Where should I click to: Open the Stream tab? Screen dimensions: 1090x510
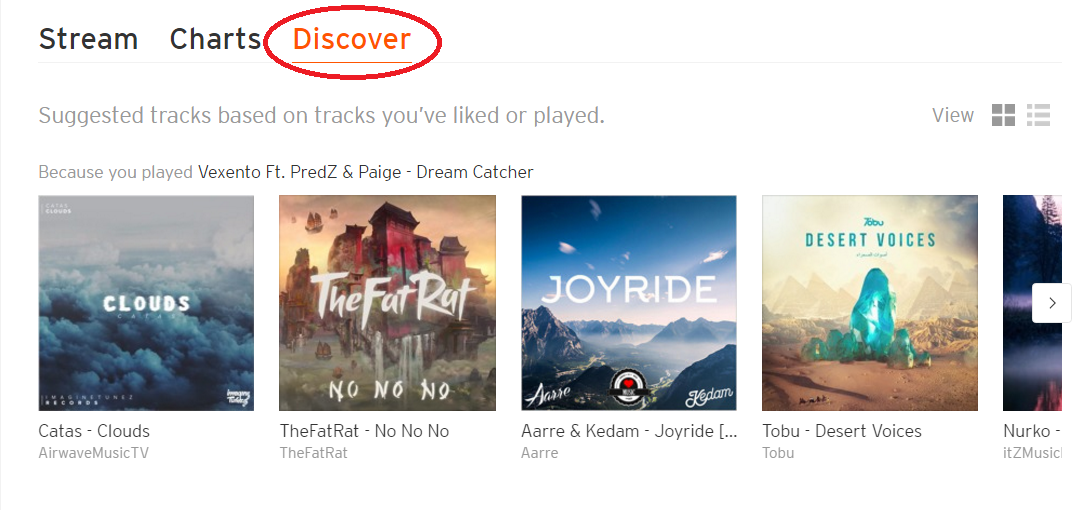88,40
